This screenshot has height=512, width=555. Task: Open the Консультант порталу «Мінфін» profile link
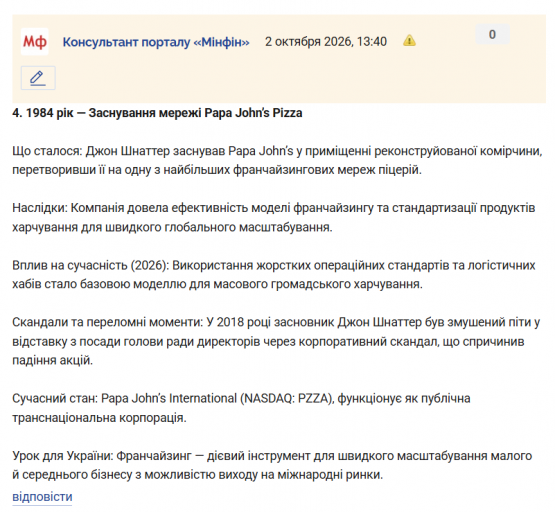(x=156, y=42)
